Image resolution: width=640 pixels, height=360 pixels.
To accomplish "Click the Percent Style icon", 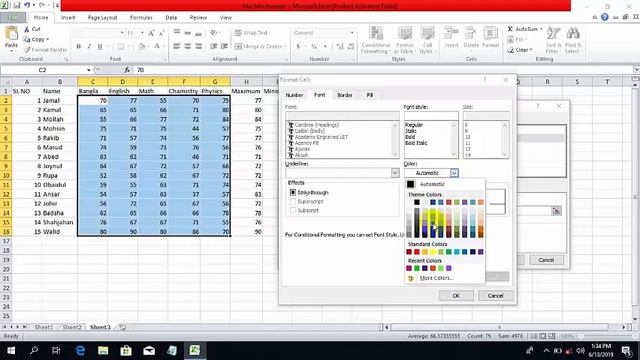I will (x=314, y=47).
